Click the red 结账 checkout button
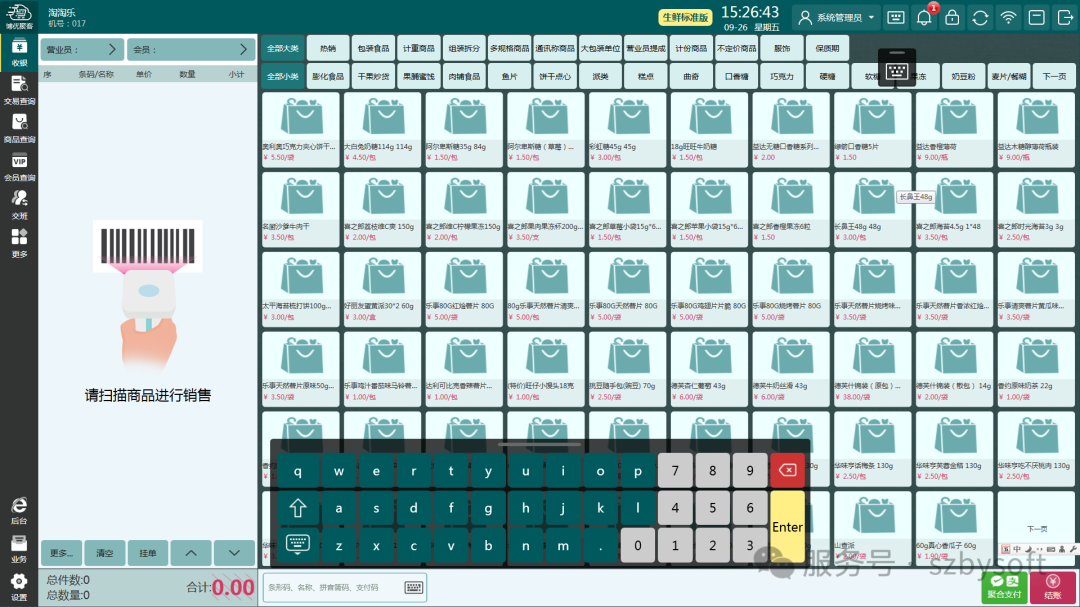This screenshot has width=1080, height=607. (1052, 588)
